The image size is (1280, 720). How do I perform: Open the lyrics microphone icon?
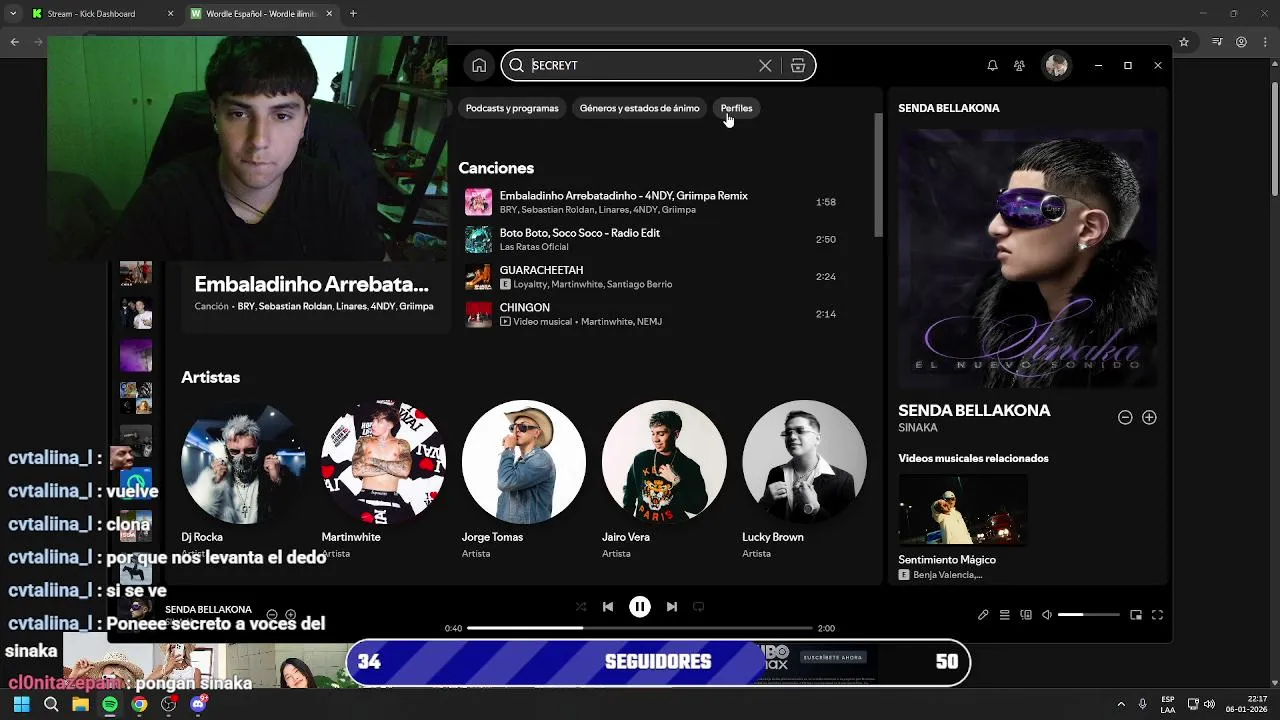click(983, 615)
